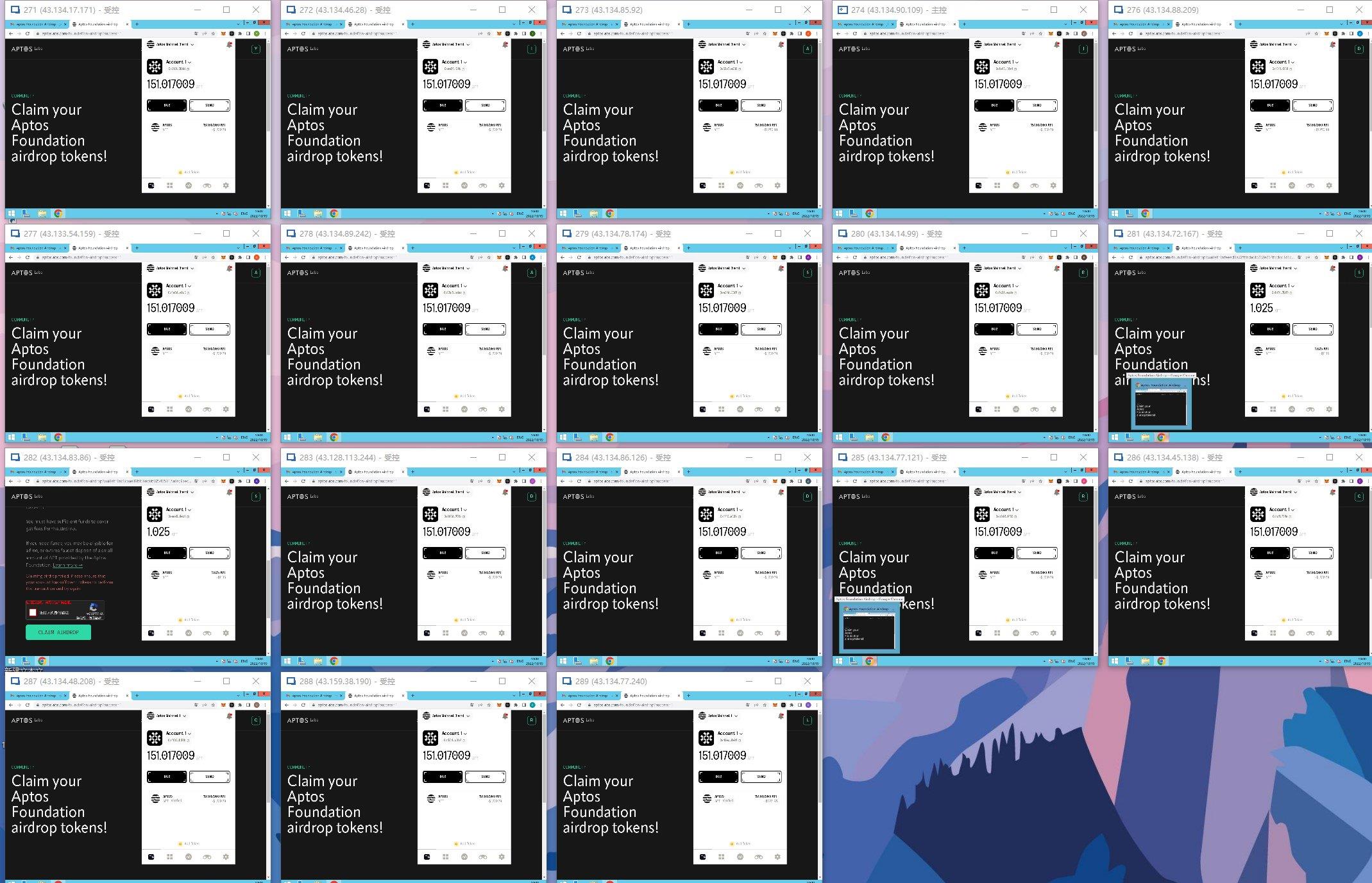Image resolution: width=1372 pixels, height=883 pixels.
Task: Click the activity icon in window 276 wallet
Action: pyautogui.click(x=1291, y=186)
